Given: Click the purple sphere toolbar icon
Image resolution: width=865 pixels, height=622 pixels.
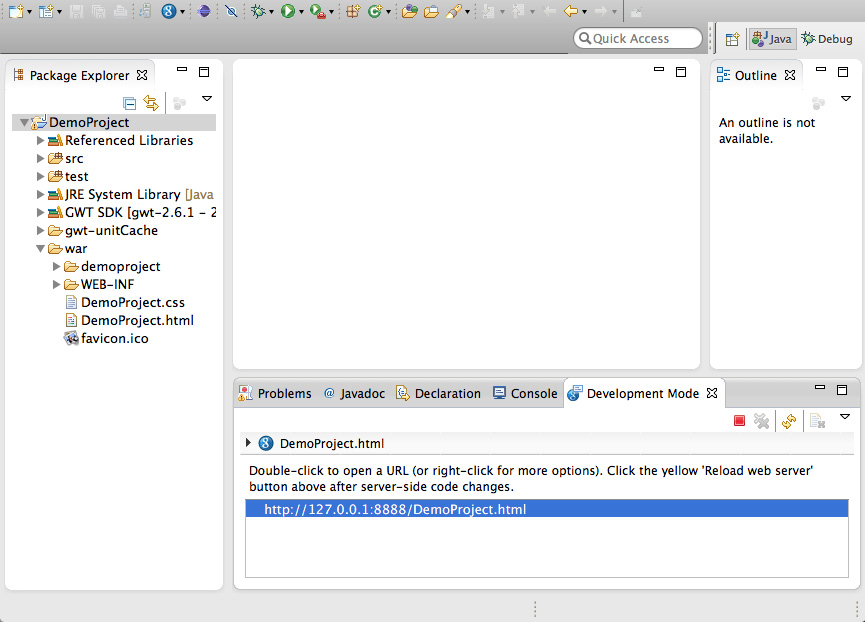Looking at the screenshot, I should click(x=204, y=10).
